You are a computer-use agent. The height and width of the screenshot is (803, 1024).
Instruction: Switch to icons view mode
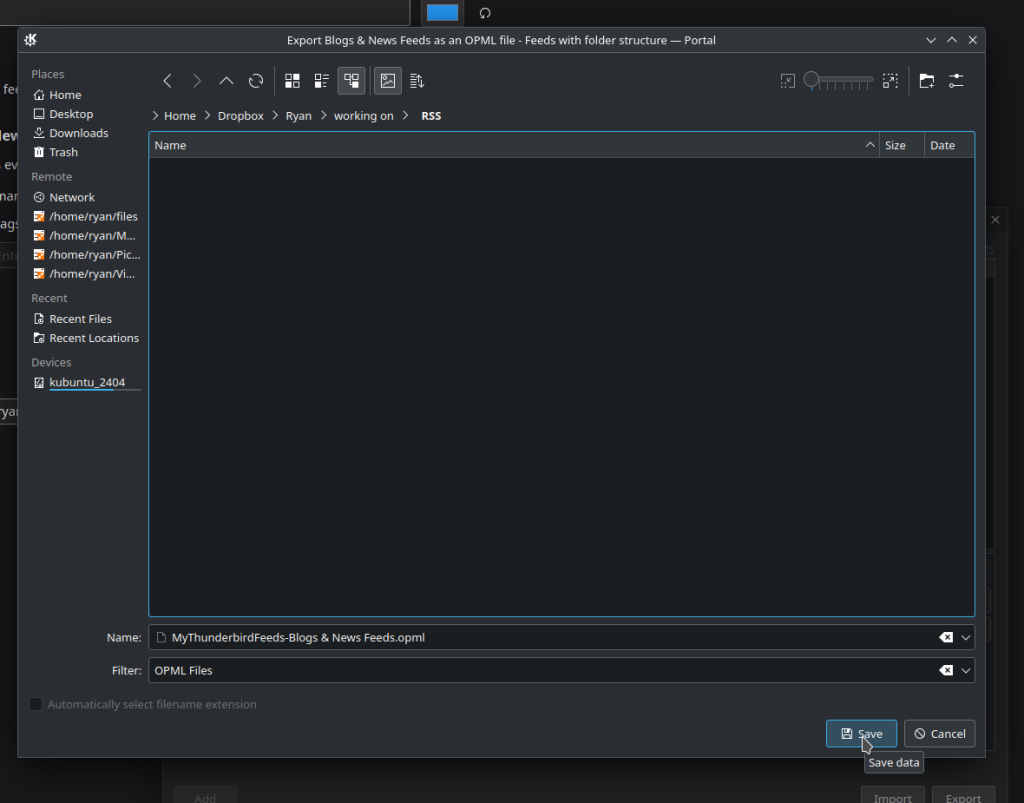click(x=293, y=81)
